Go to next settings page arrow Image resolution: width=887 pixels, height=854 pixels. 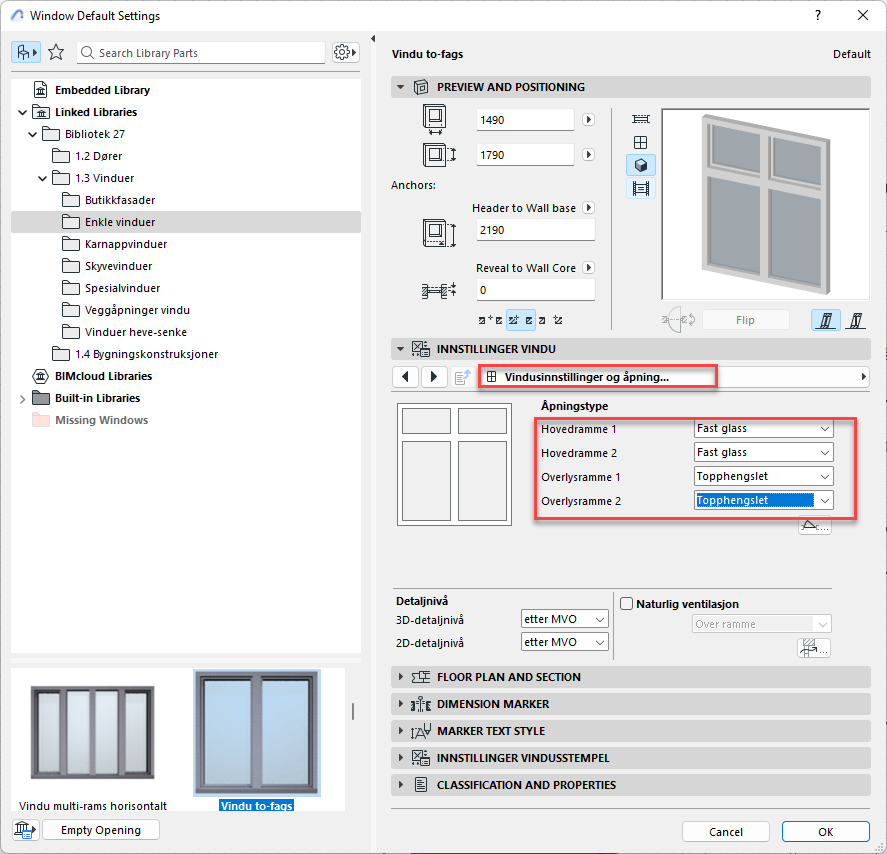pyautogui.click(x=433, y=377)
